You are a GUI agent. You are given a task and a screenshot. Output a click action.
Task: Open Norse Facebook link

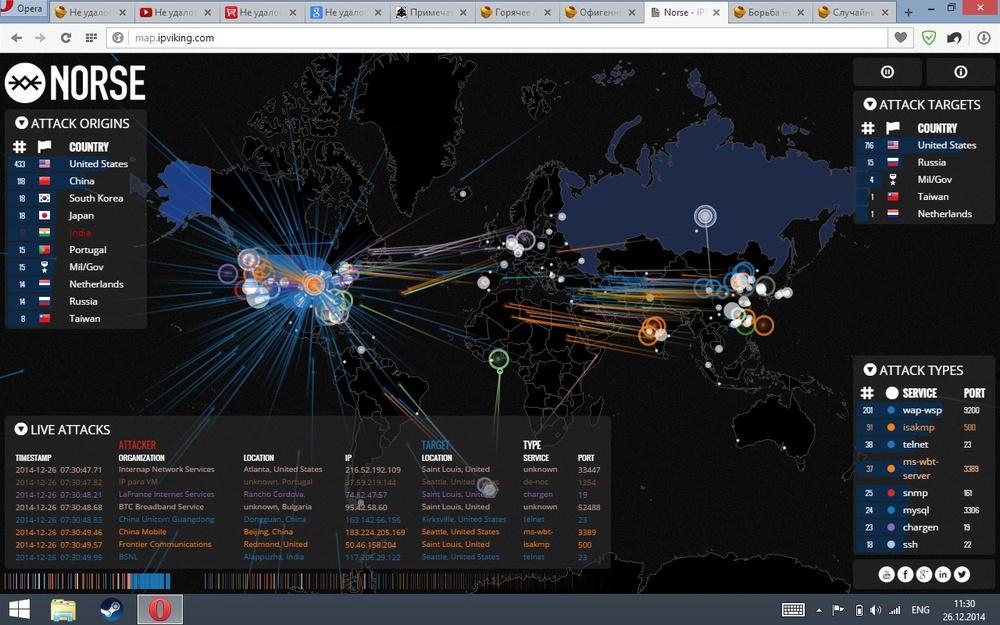pos(906,574)
